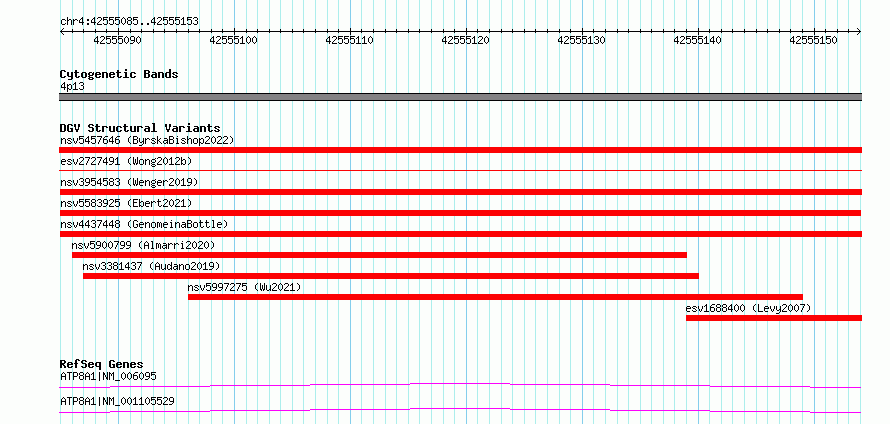
Task: Click the RefSeq Genes track heading
Action: click(x=102, y=364)
